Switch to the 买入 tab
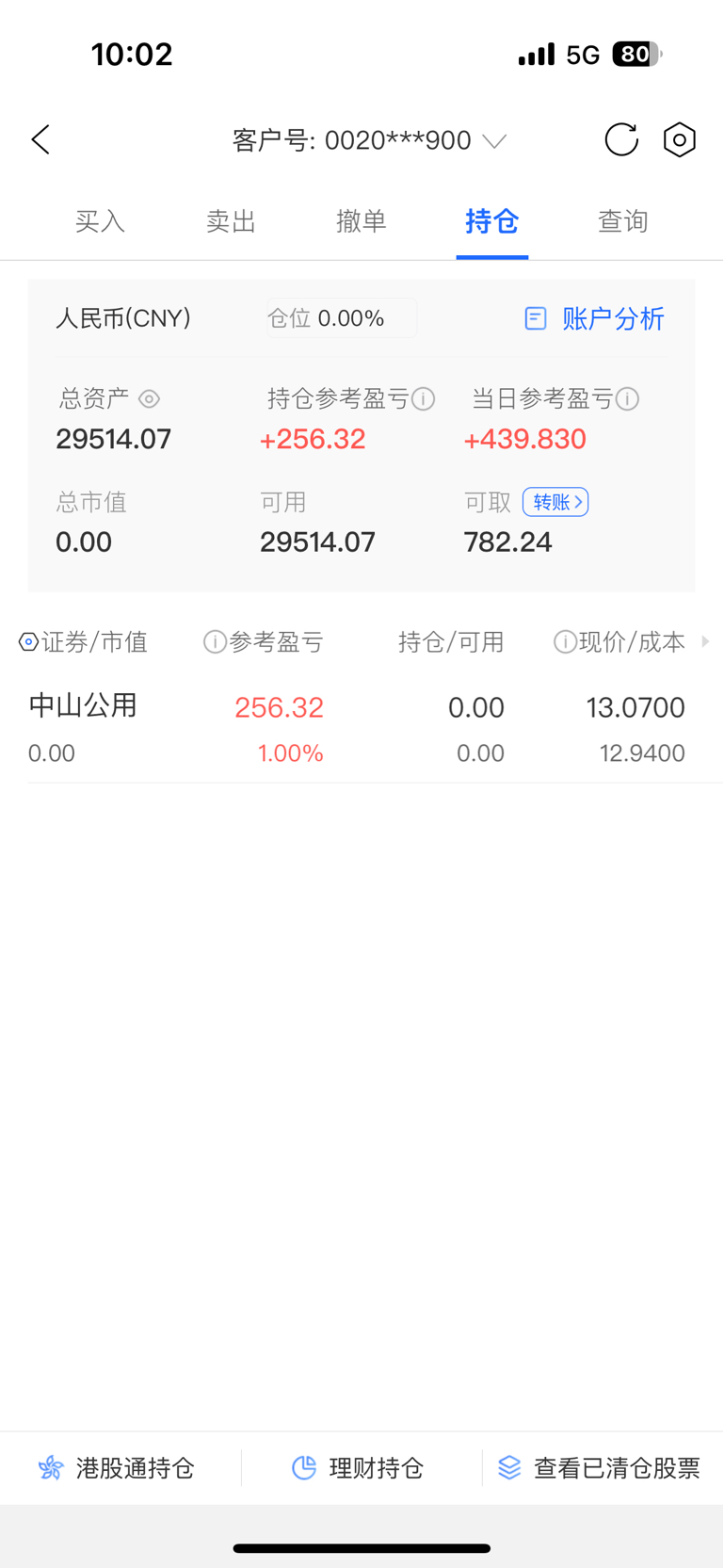724x1568 pixels. pos(100,221)
